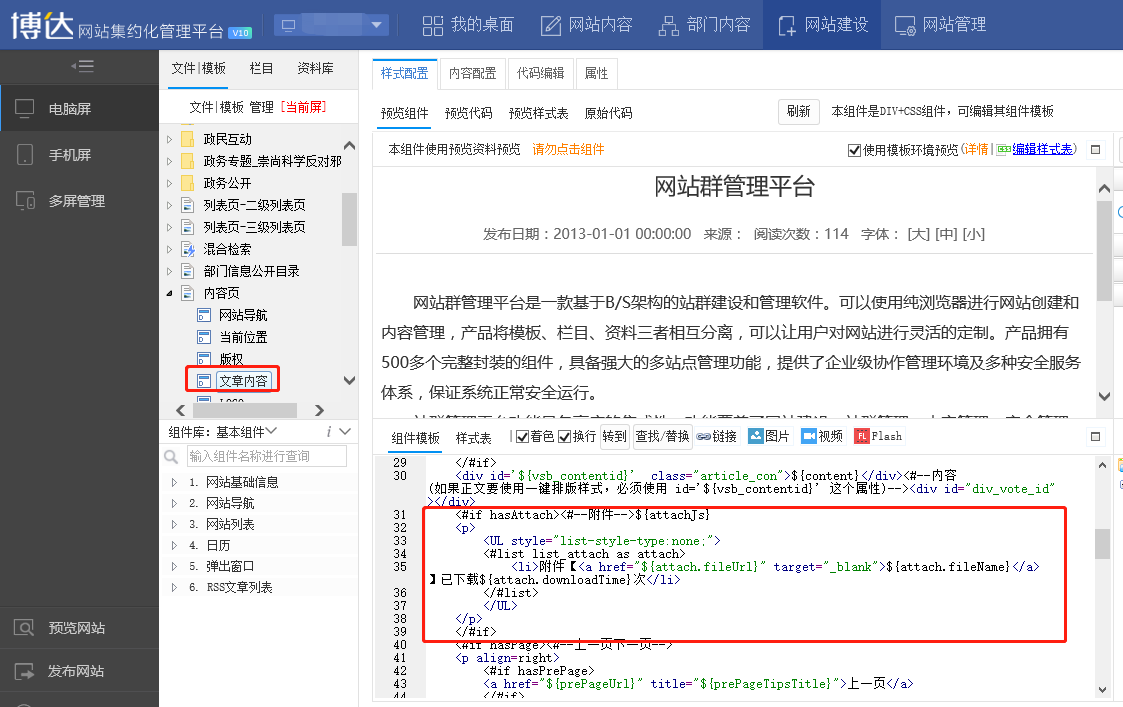Switch to 属性 tab
The width and height of the screenshot is (1123, 707).
pyautogui.click(x=596, y=73)
